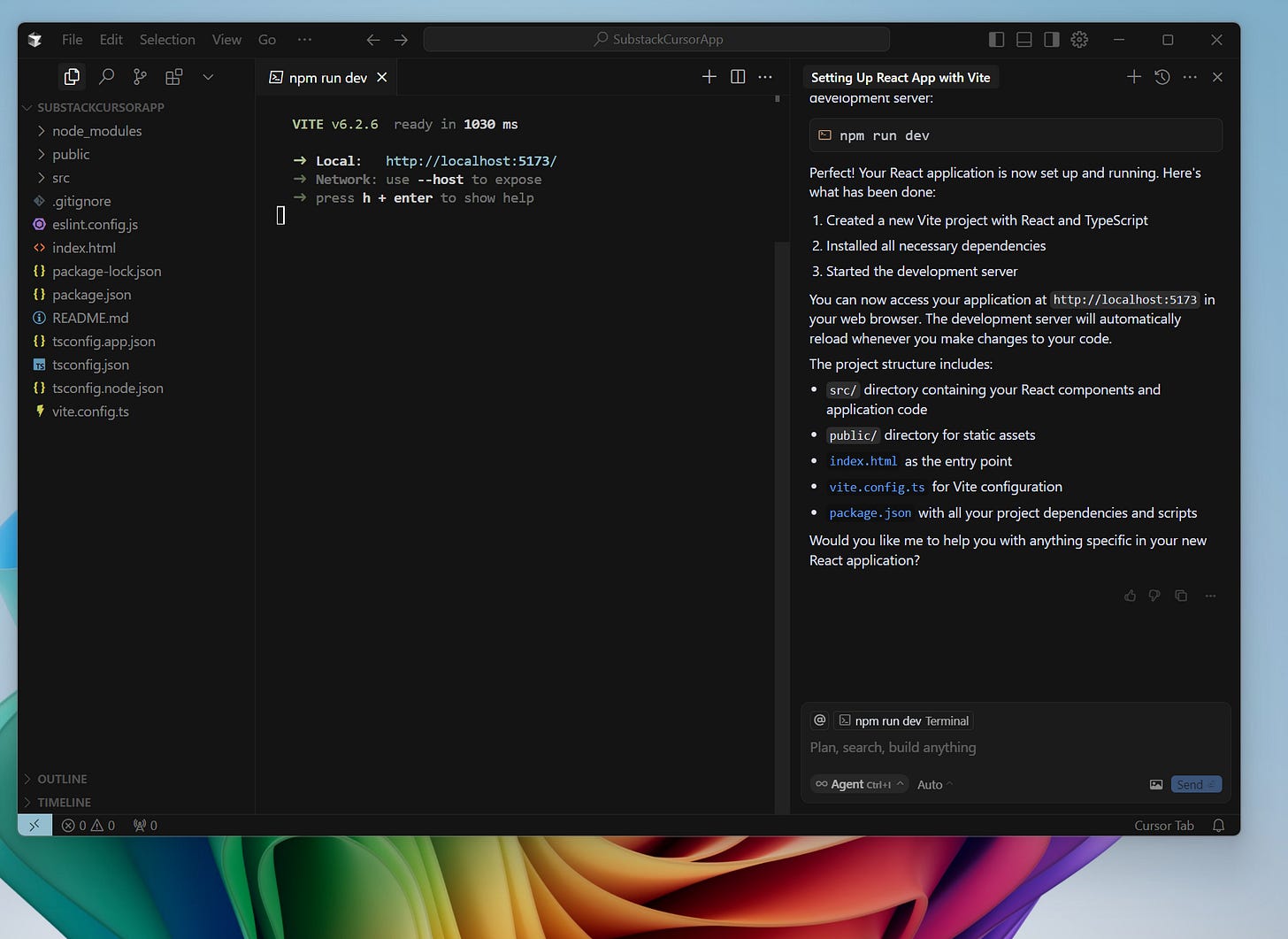This screenshot has width=1288, height=939.
Task: Close the chat panel
Action: [1217, 77]
